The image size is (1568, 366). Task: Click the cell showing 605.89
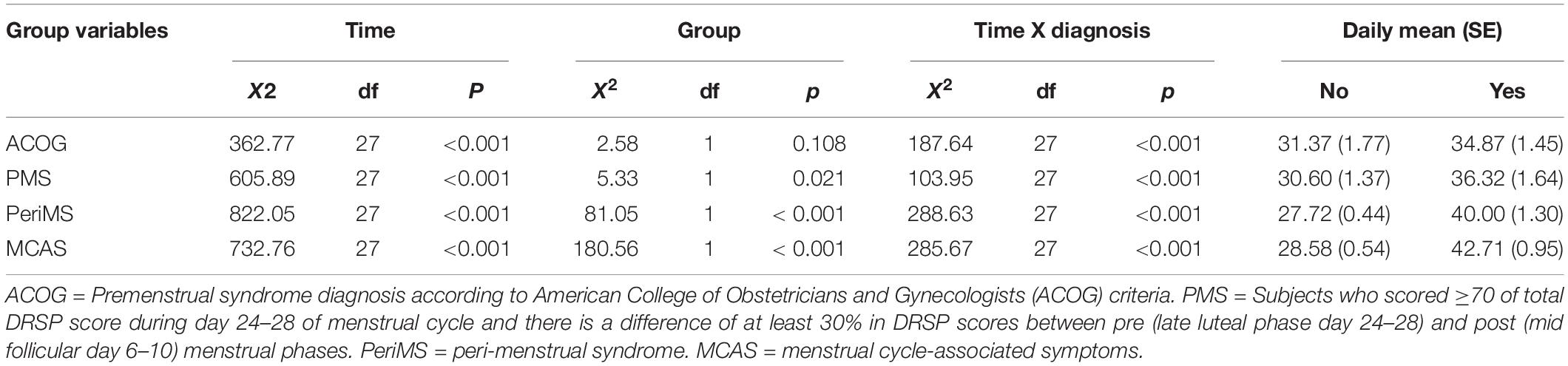(x=262, y=179)
